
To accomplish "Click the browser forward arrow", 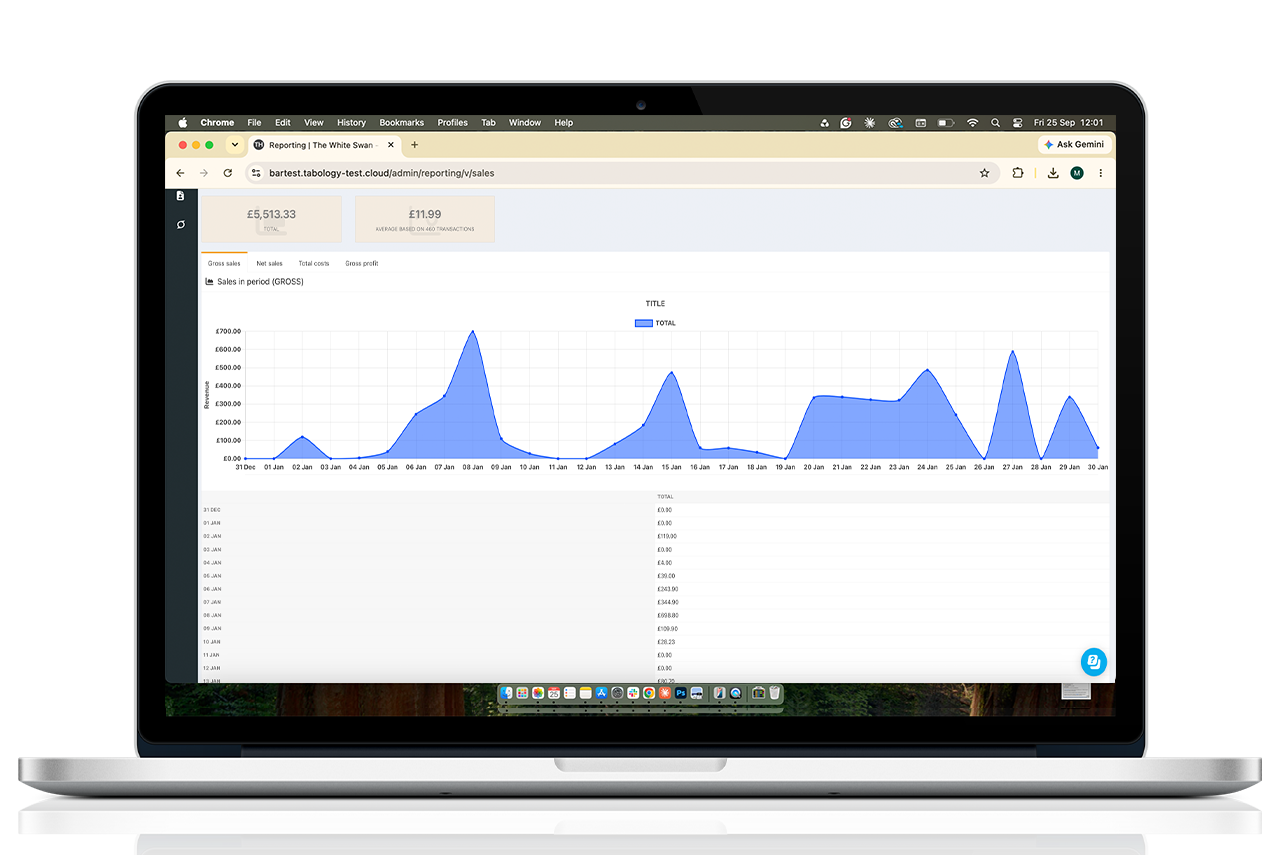I will pos(204,173).
